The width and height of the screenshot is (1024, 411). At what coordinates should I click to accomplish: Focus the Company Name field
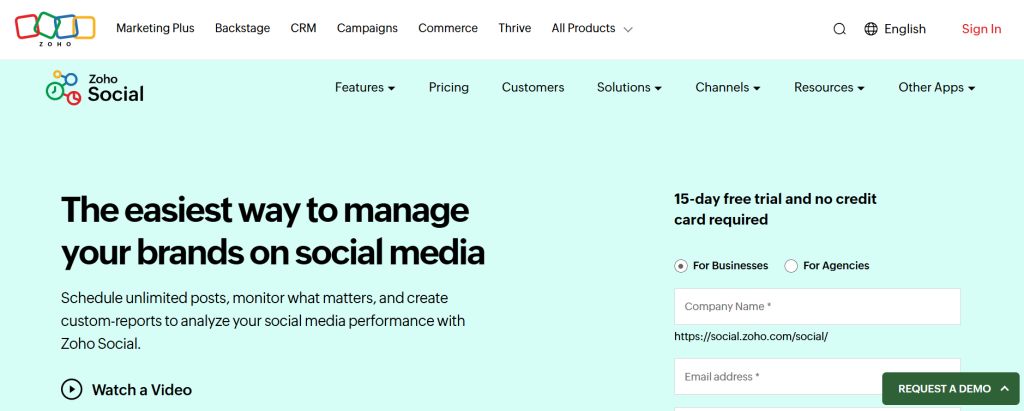[817, 306]
